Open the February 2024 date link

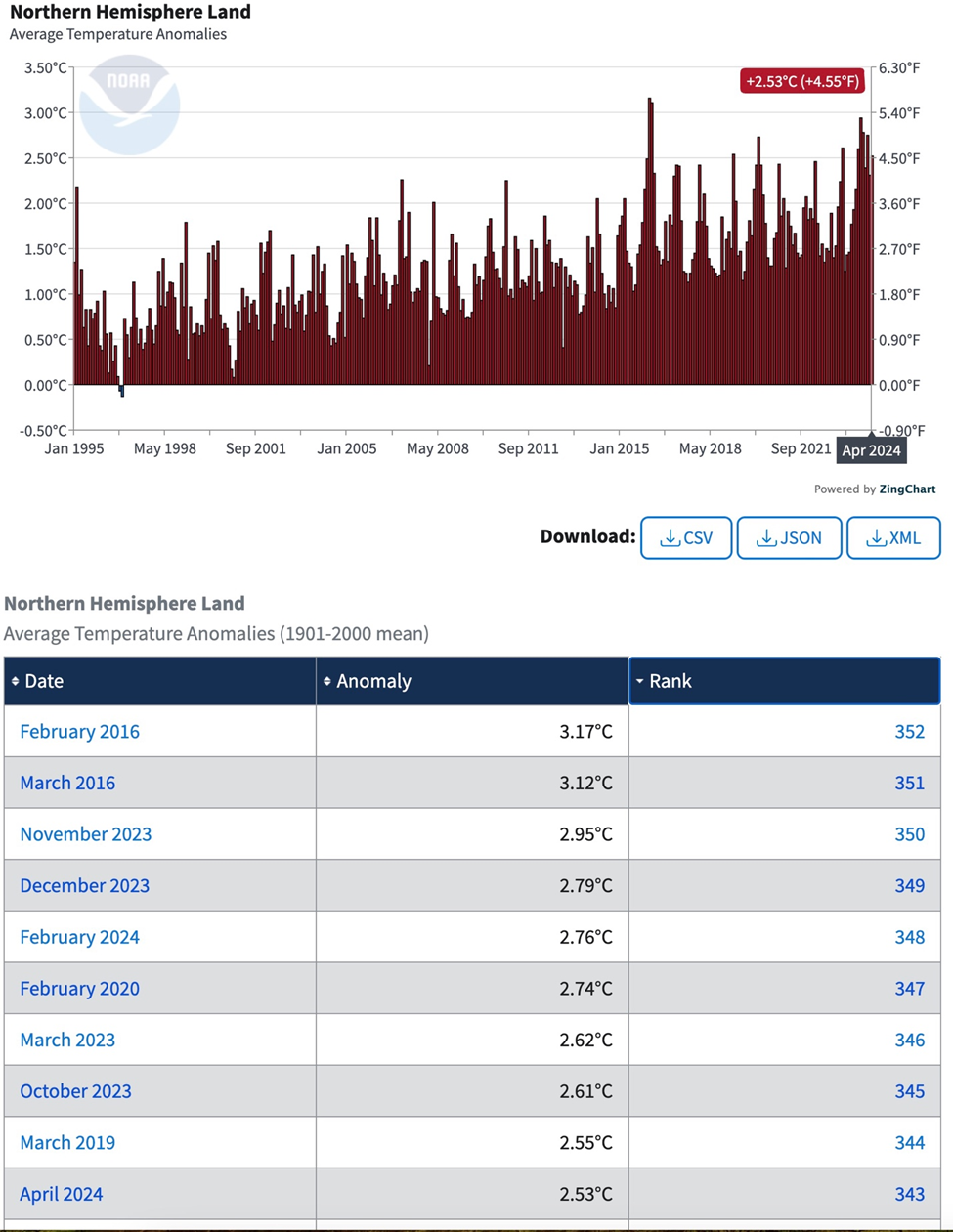79,937
